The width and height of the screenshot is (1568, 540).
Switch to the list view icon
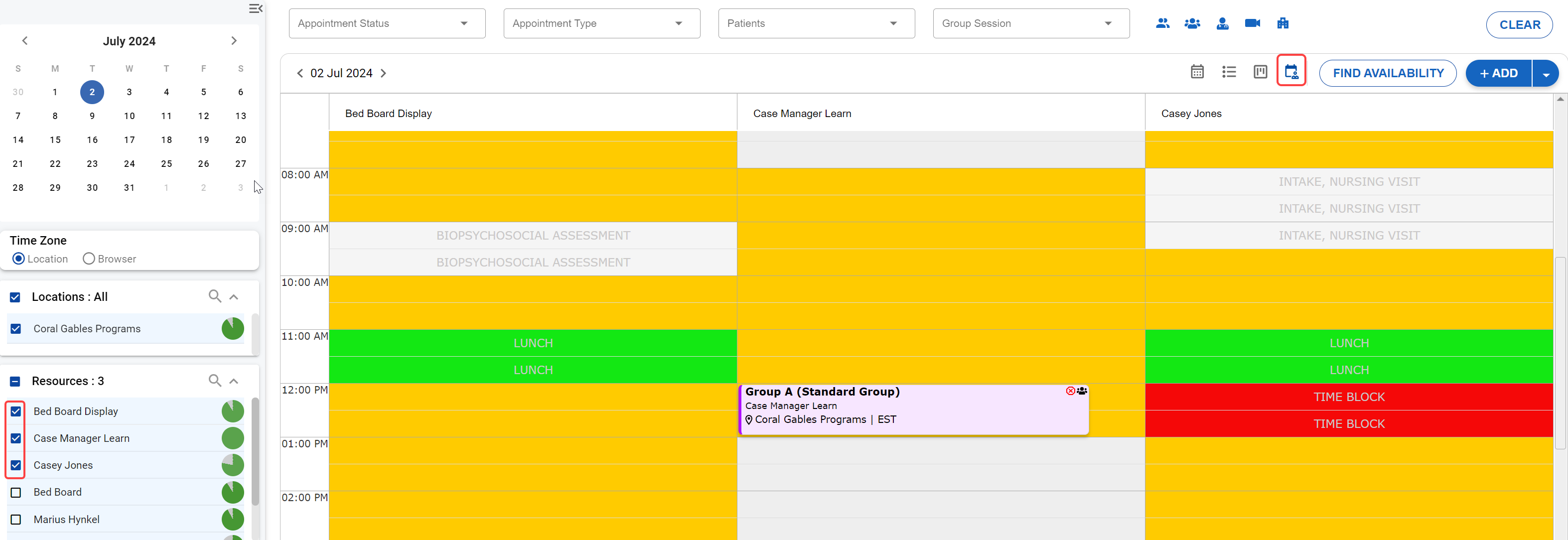tap(1228, 72)
